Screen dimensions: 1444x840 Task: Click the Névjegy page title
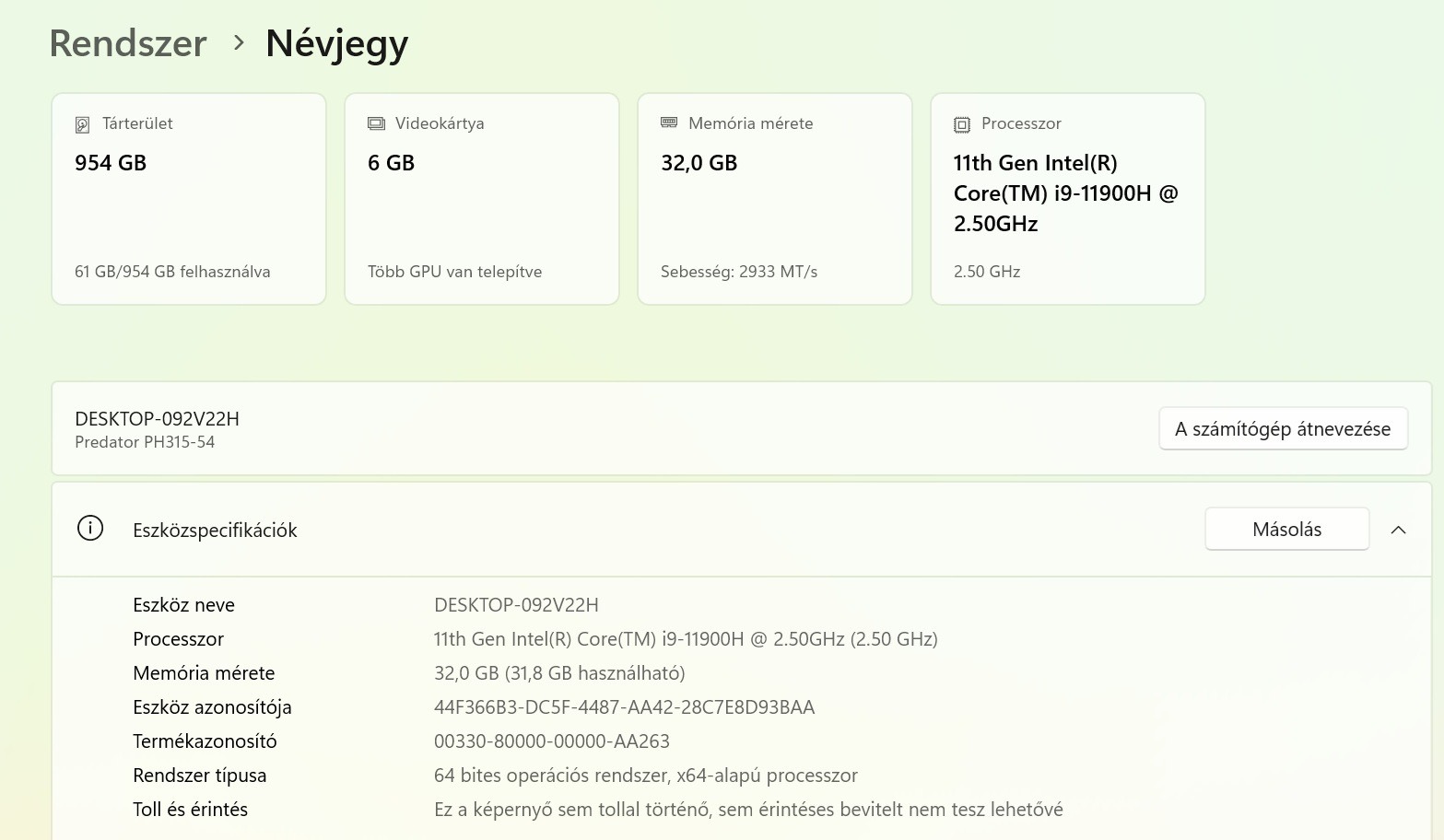point(336,43)
